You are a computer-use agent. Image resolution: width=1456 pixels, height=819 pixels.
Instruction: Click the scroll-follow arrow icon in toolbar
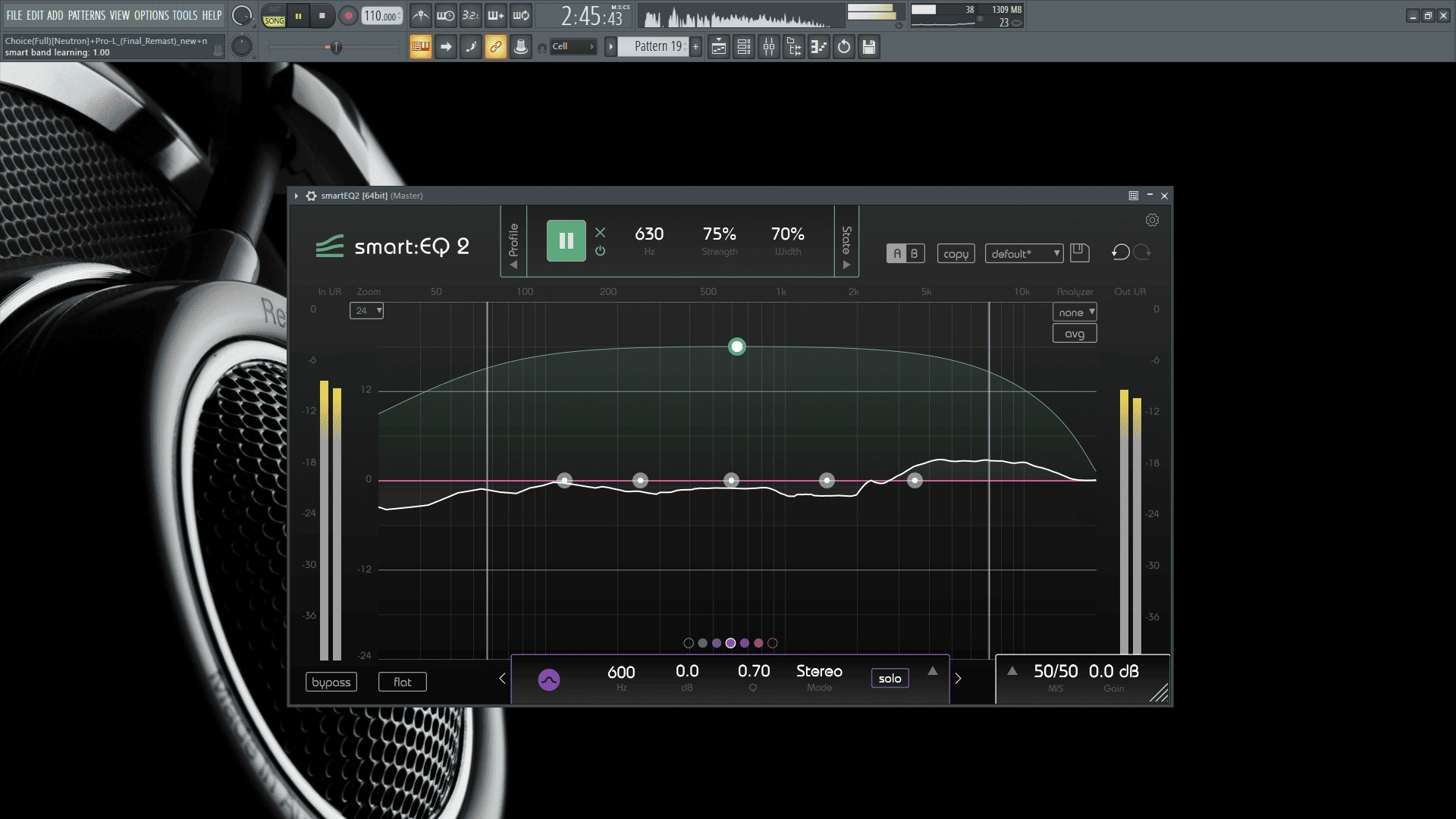click(446, 47)
